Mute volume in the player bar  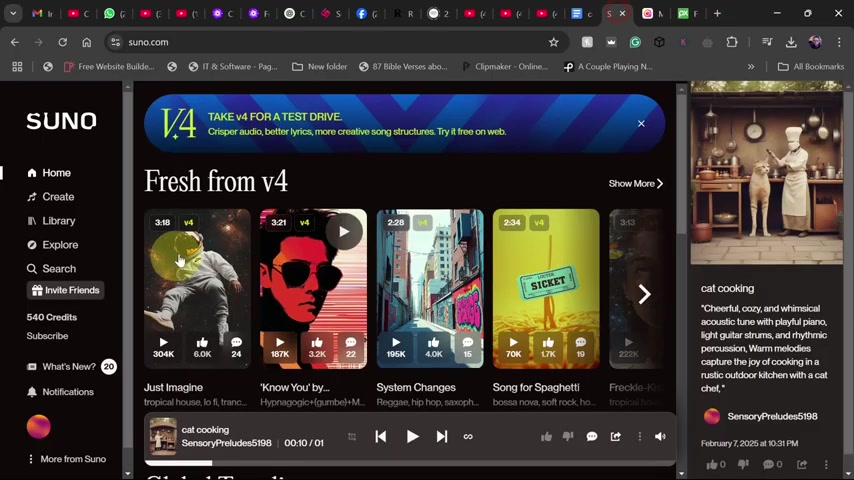click(x=660, y=436)
